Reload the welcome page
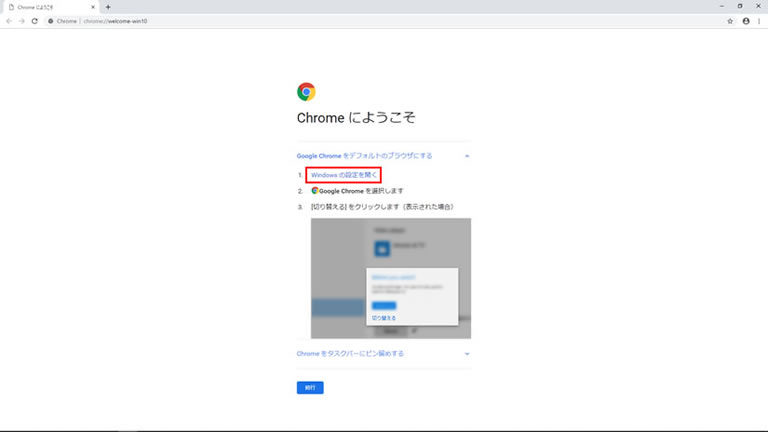Image resolution: width=768 pixels, height=432 pixels. (x=34, y=21)
